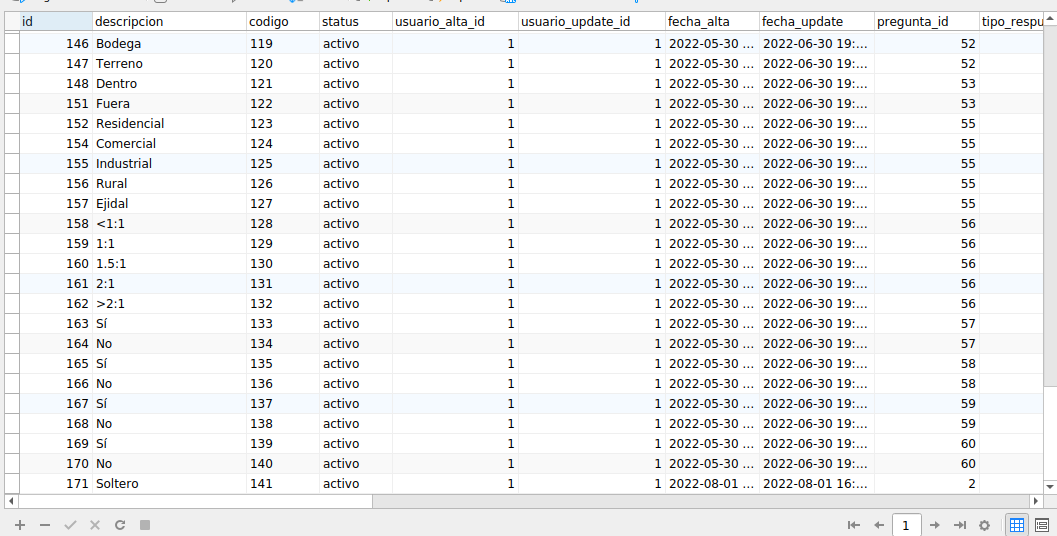Discard changes with the X icon
1057x536 pixels.
point(95,525)
